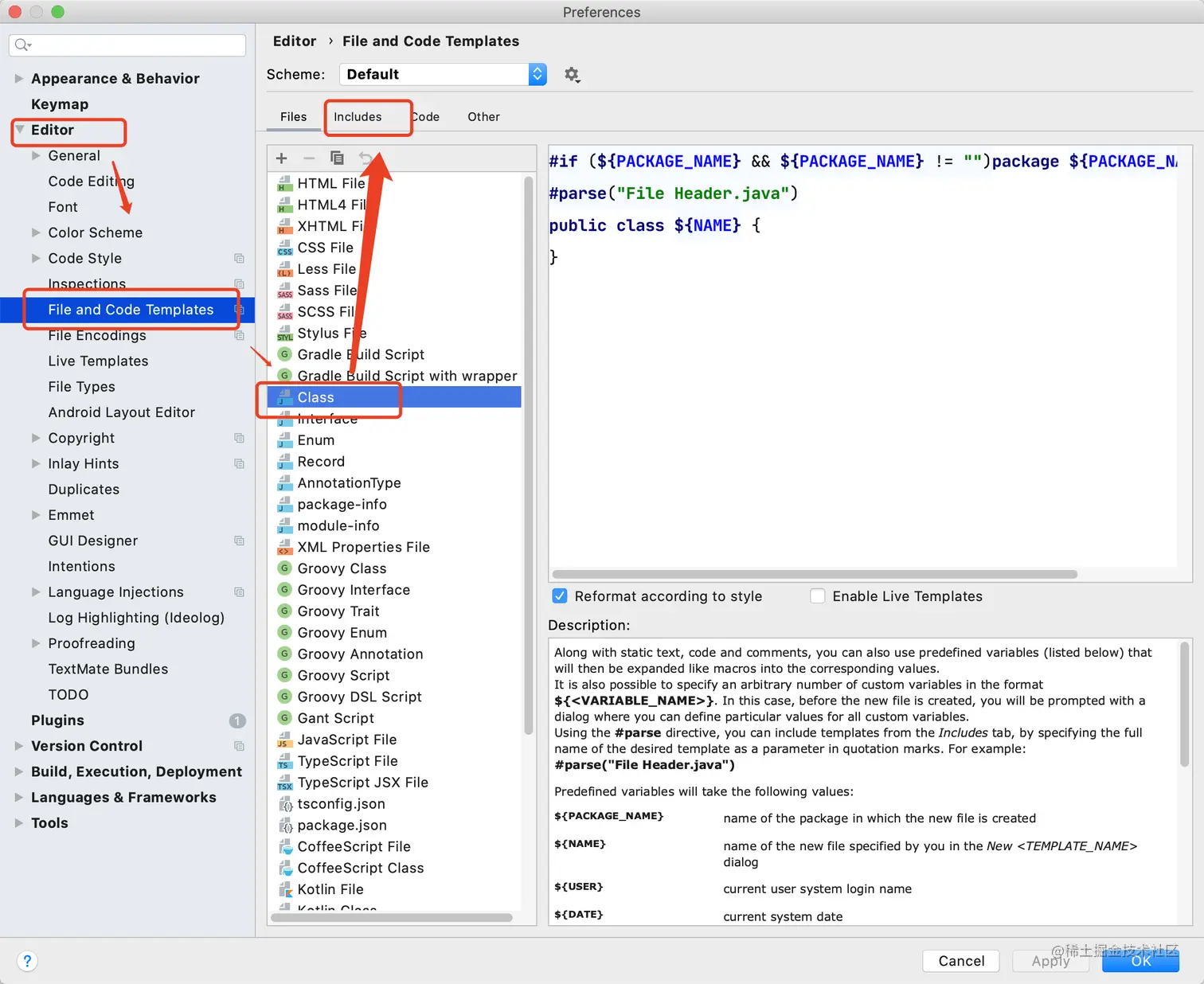This screenshot has width=1204, height=984.
Task: Open the Scheme dropdown
Action: 443,75
